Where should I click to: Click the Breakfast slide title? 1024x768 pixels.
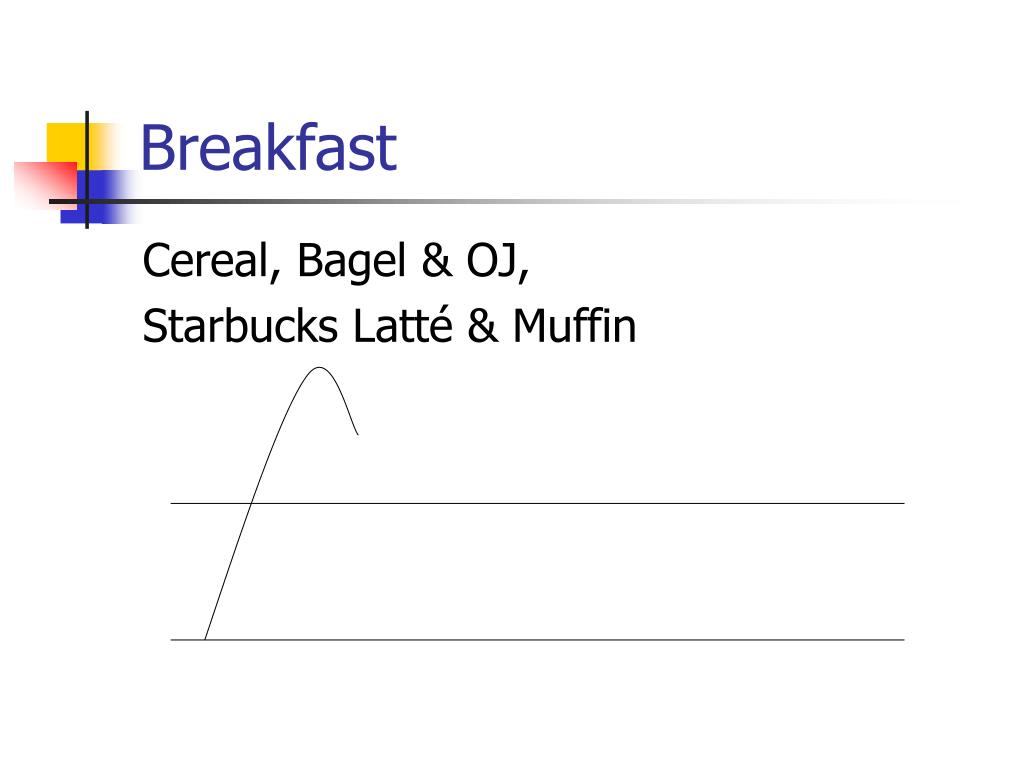coord(268,148)
